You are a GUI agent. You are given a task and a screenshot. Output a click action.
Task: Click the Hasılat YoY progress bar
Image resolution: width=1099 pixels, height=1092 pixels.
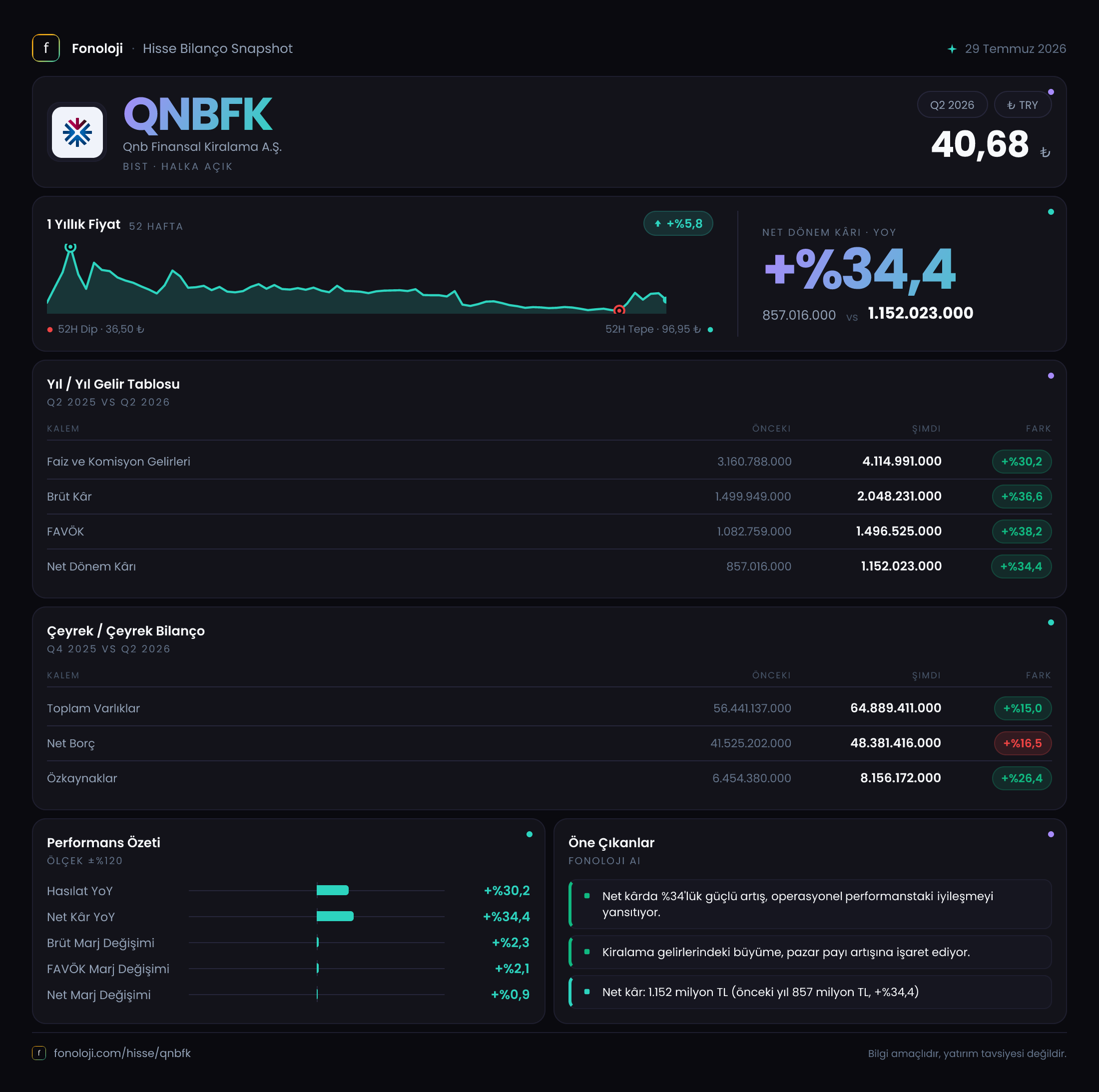point(333,890)
